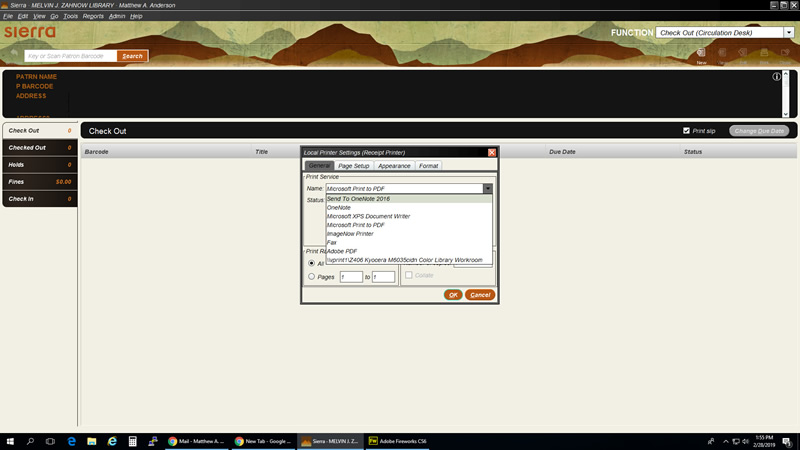Viewport: 800px width, 450px height.
Task: Switch to the Page Setup tab
Action: 354,166
